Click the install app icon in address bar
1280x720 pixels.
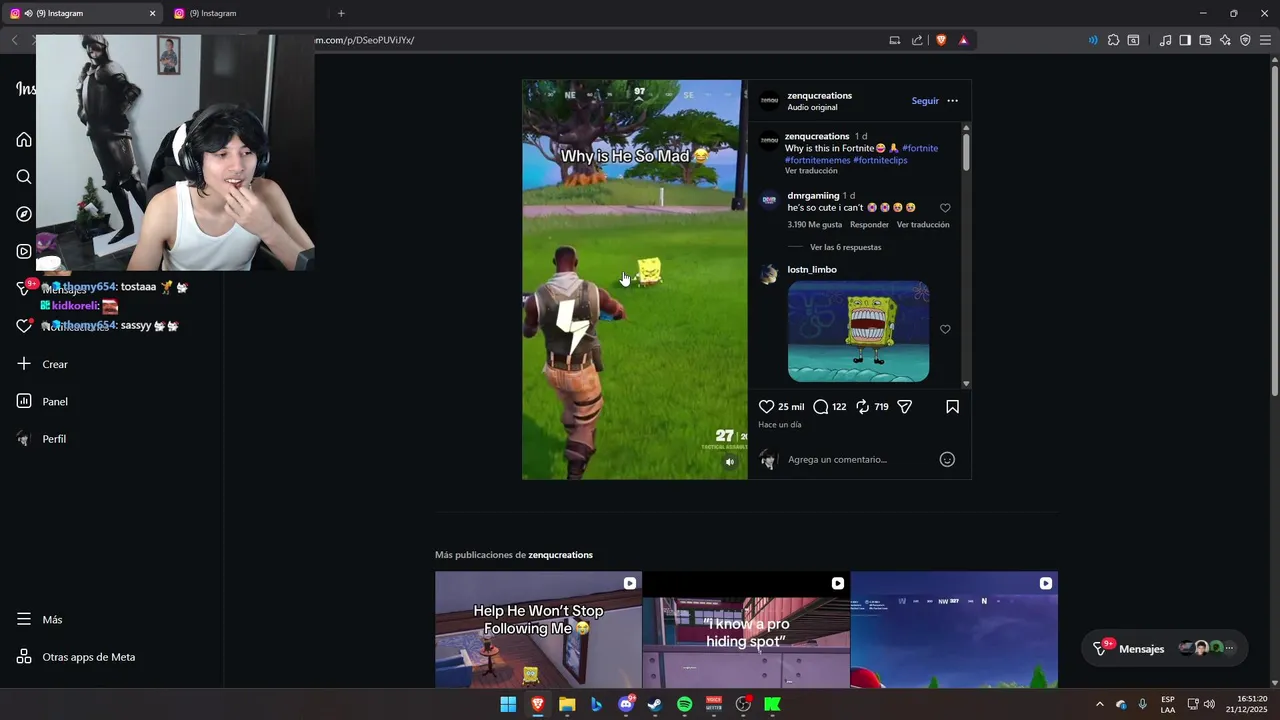click(895, 40)
